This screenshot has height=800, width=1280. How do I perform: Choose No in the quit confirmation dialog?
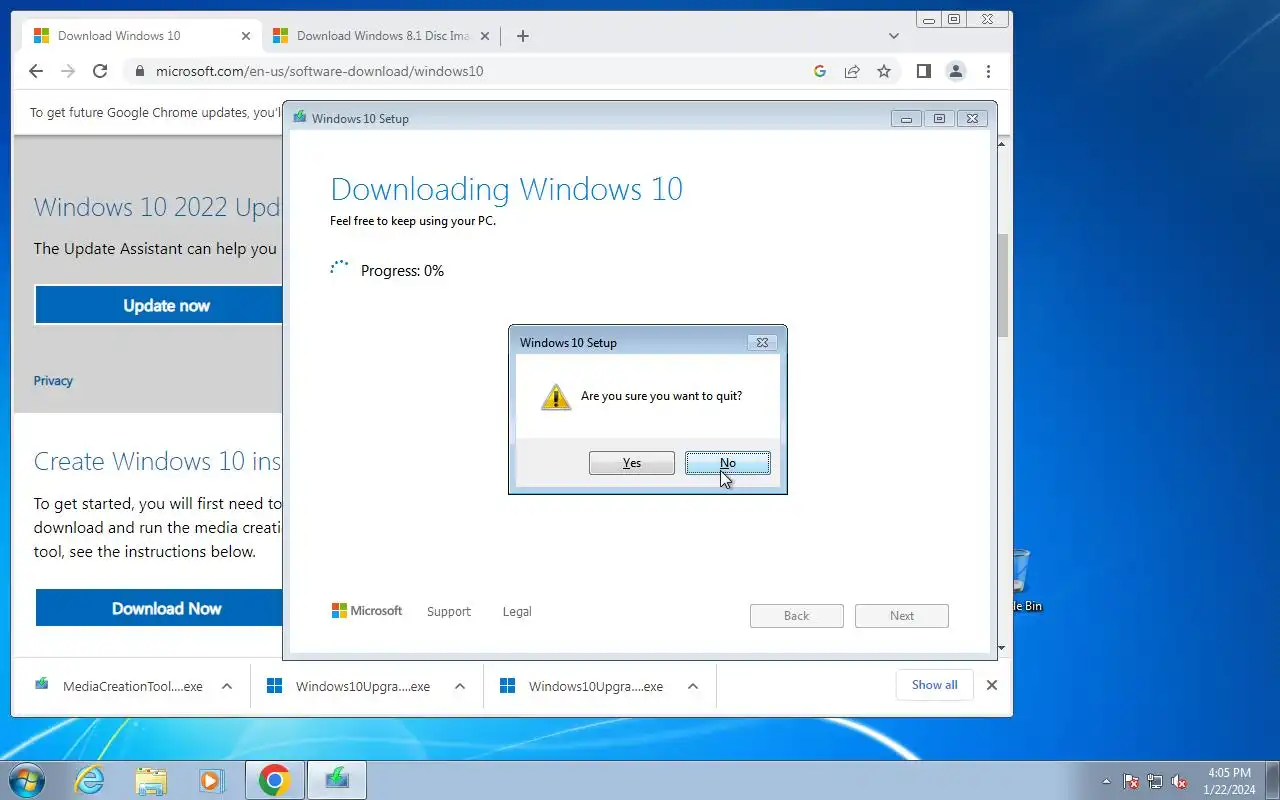pos(727,463)
